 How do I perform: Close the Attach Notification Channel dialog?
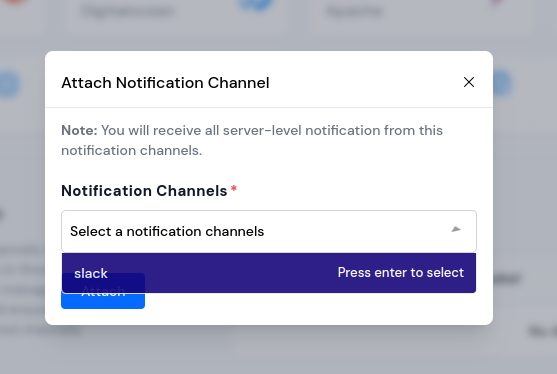pos(469,82)
